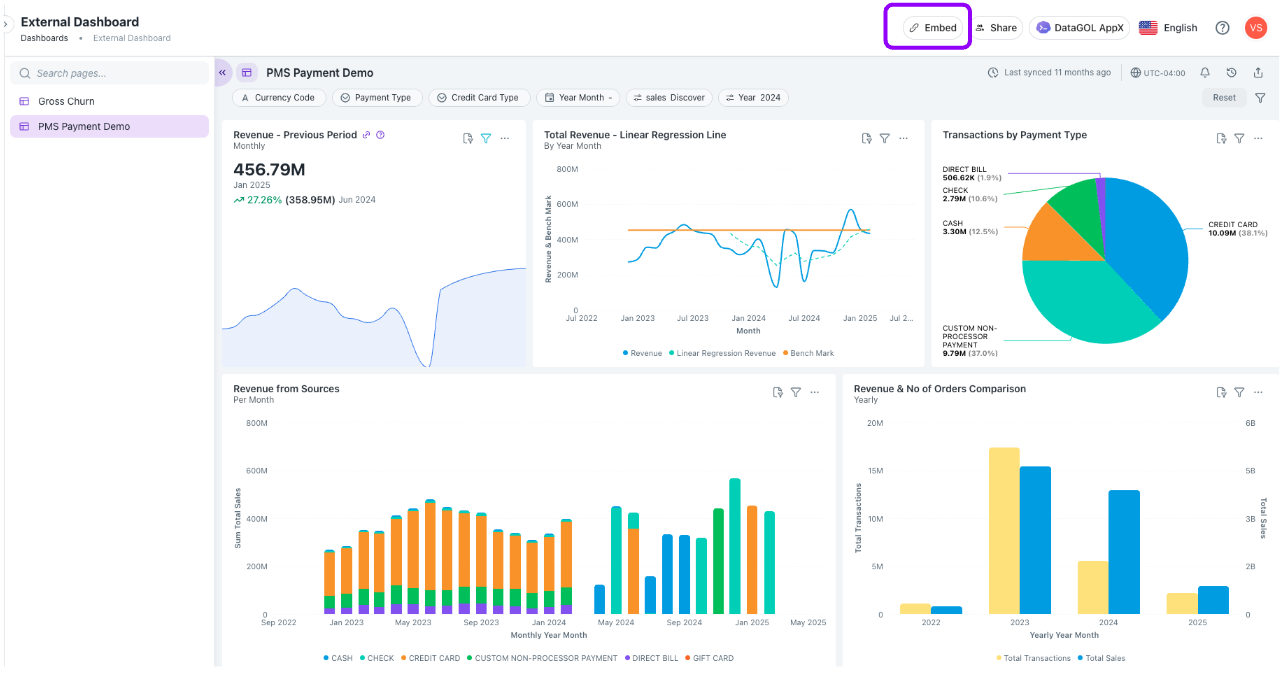Open the Payment Type filter
The width and height of the screenshot is (1288, 685).
coord(376,98)
